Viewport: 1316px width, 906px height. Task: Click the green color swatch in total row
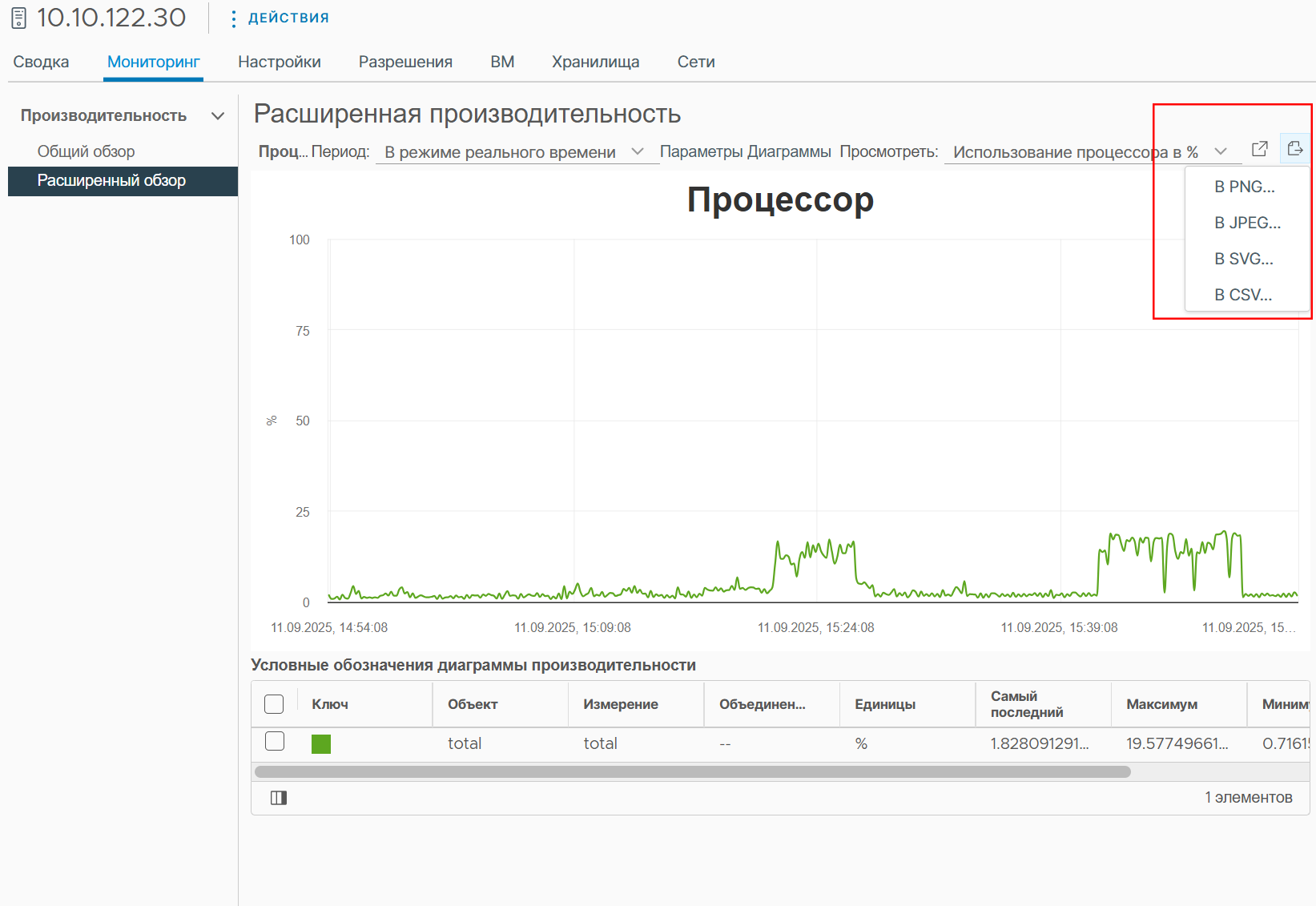tap(321, 744)
